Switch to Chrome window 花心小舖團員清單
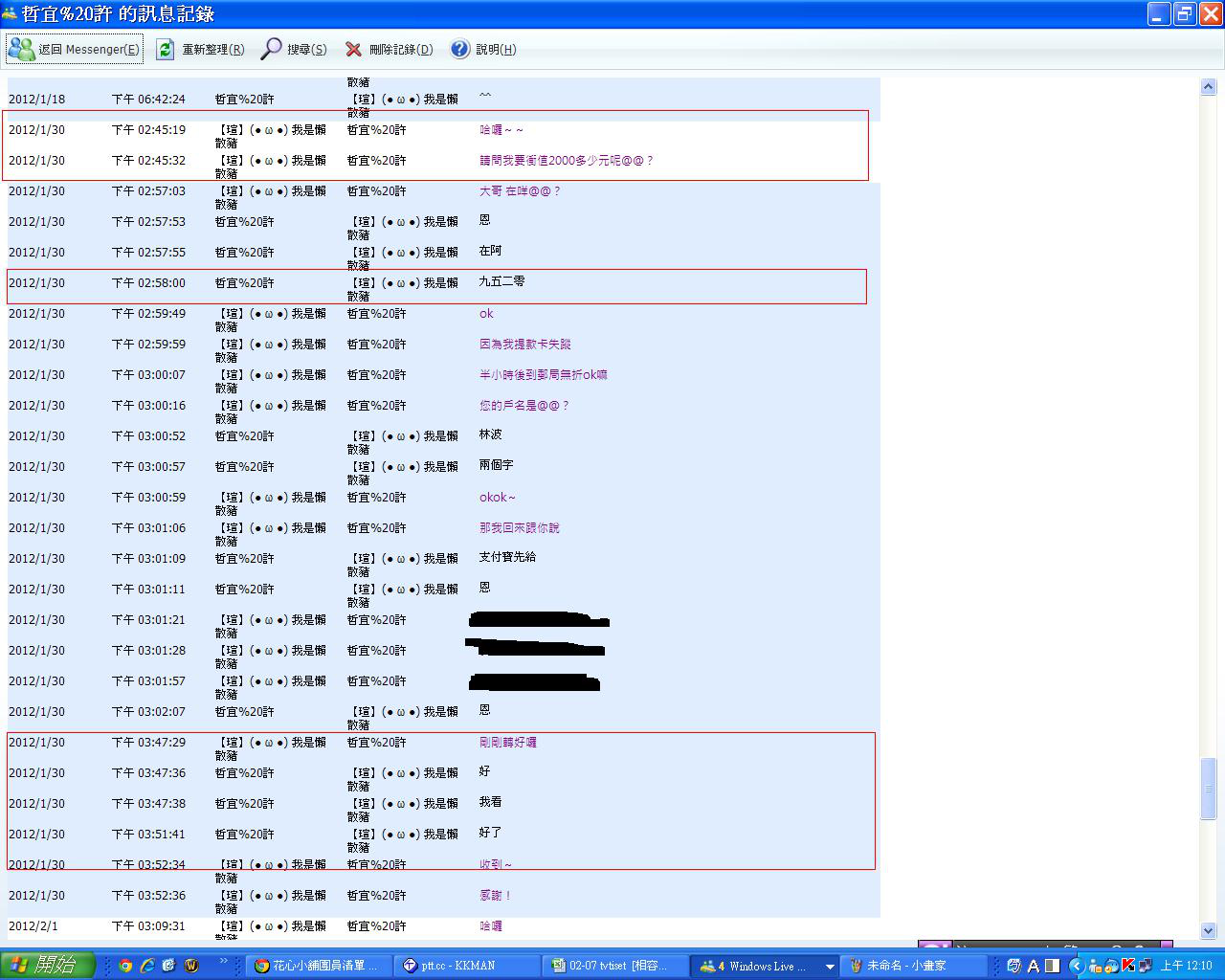The height and width of the screenshot is (980, 1225). pos(318,966)
